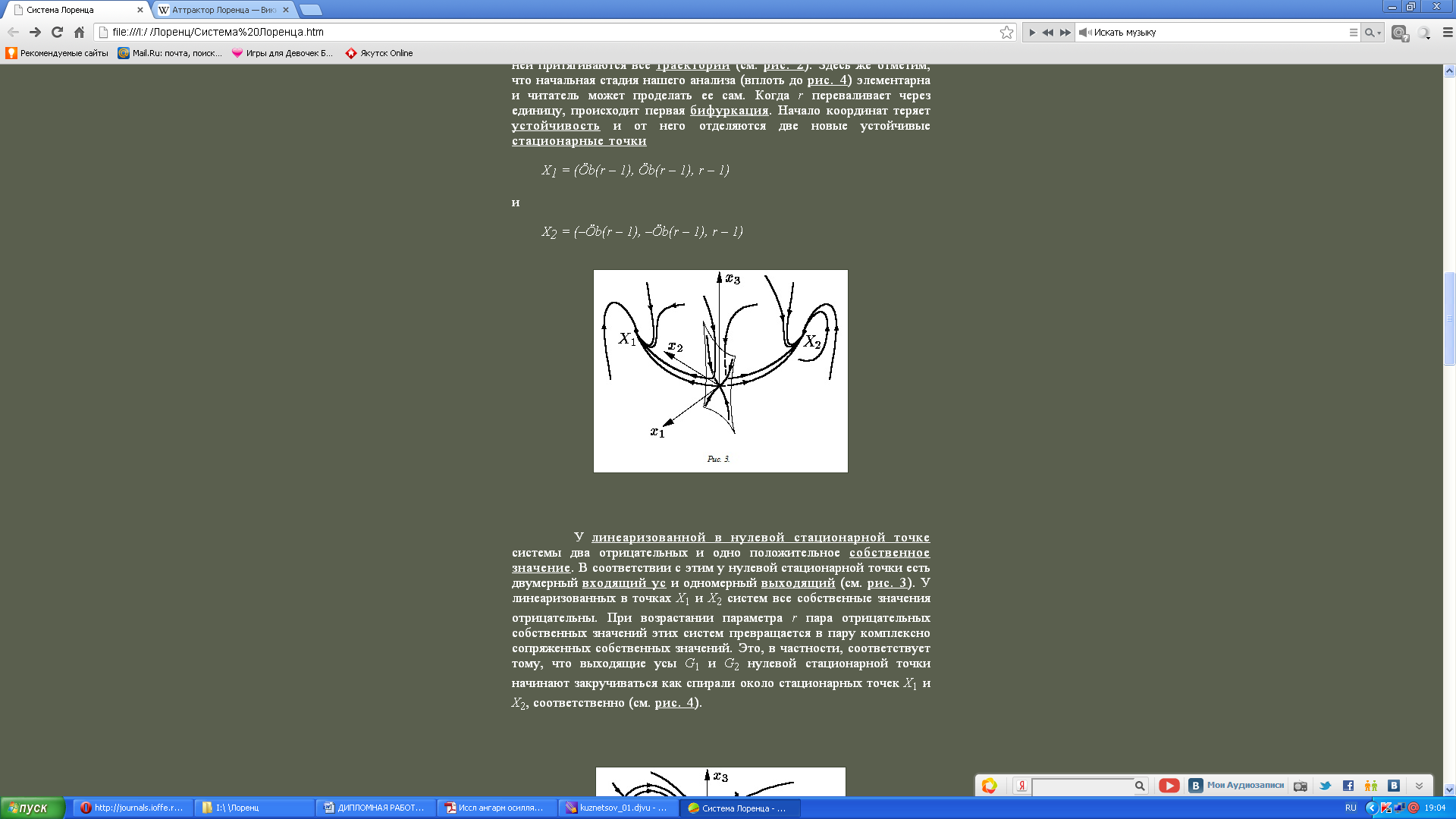
Task: Go forward in browser history
Action: pos(35,33)
